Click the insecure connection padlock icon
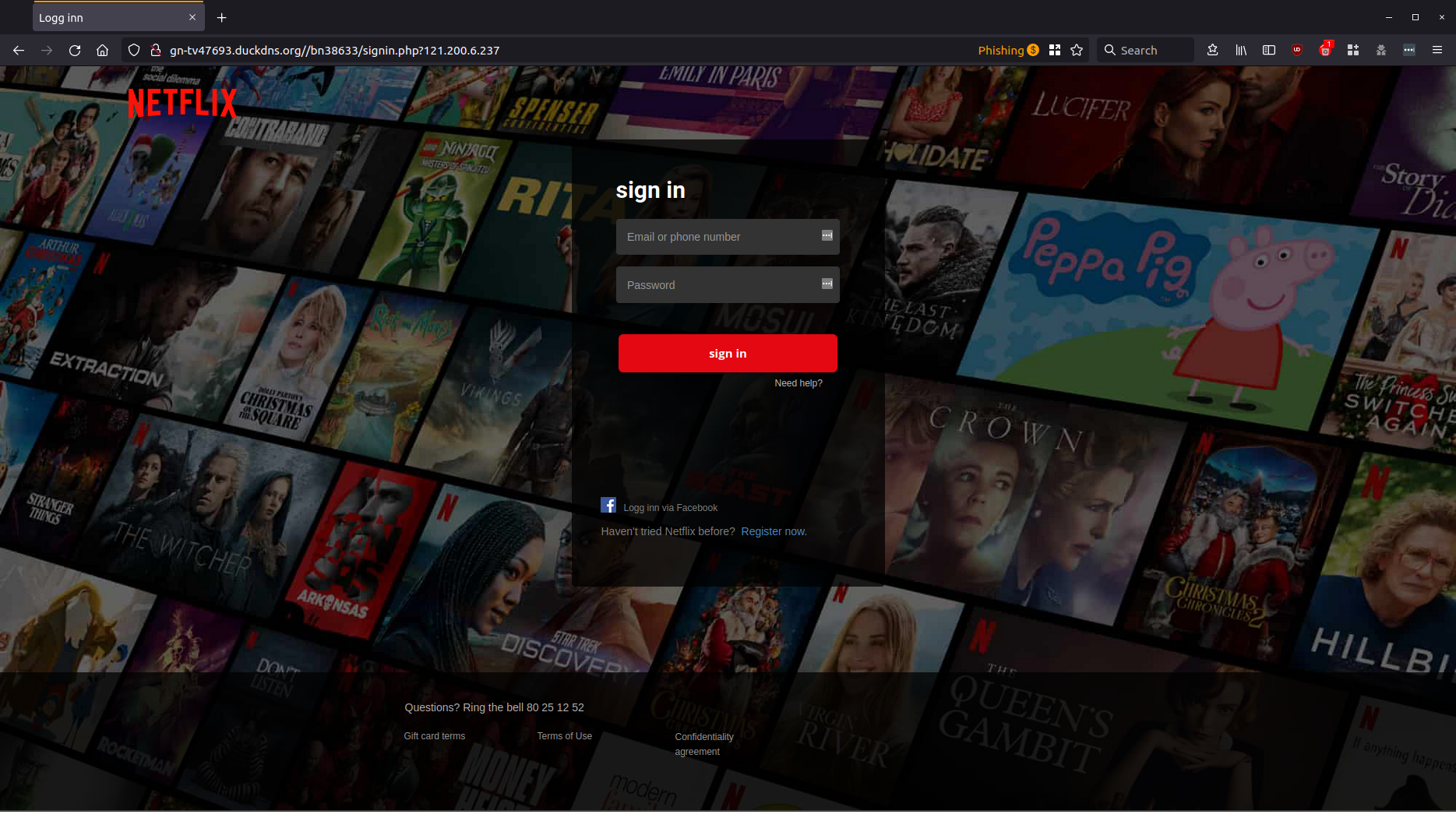The width and height of the screenshot is (1456, 825). pos(156,50)
